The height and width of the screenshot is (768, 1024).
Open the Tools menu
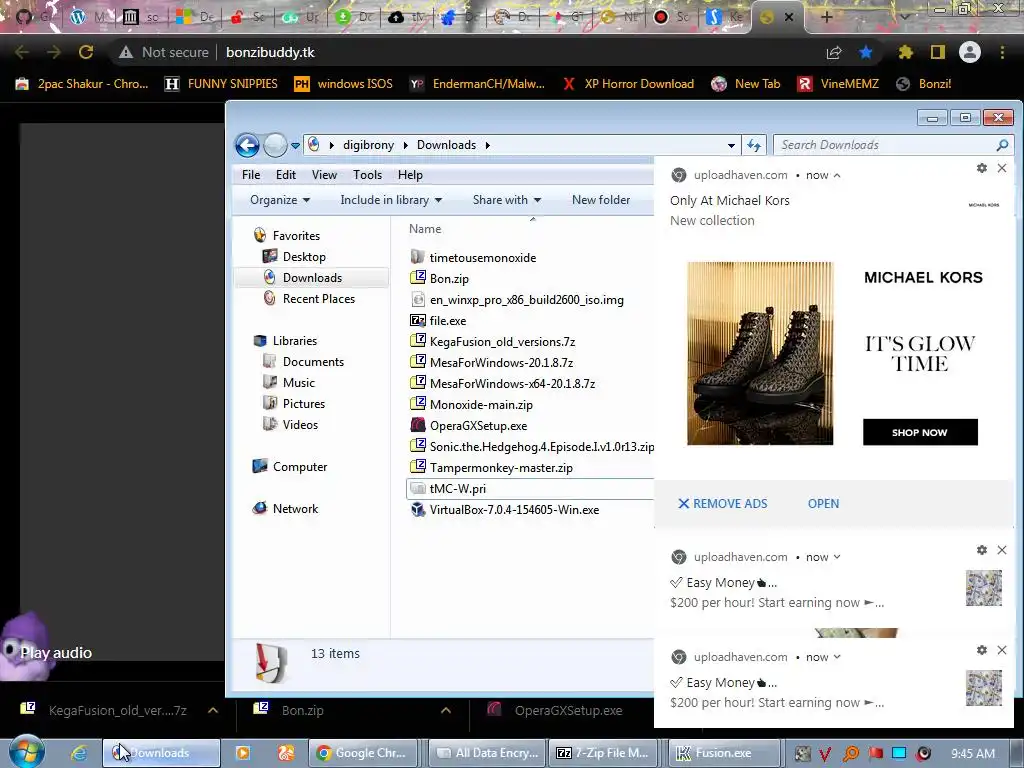click(x=367, y=174)
